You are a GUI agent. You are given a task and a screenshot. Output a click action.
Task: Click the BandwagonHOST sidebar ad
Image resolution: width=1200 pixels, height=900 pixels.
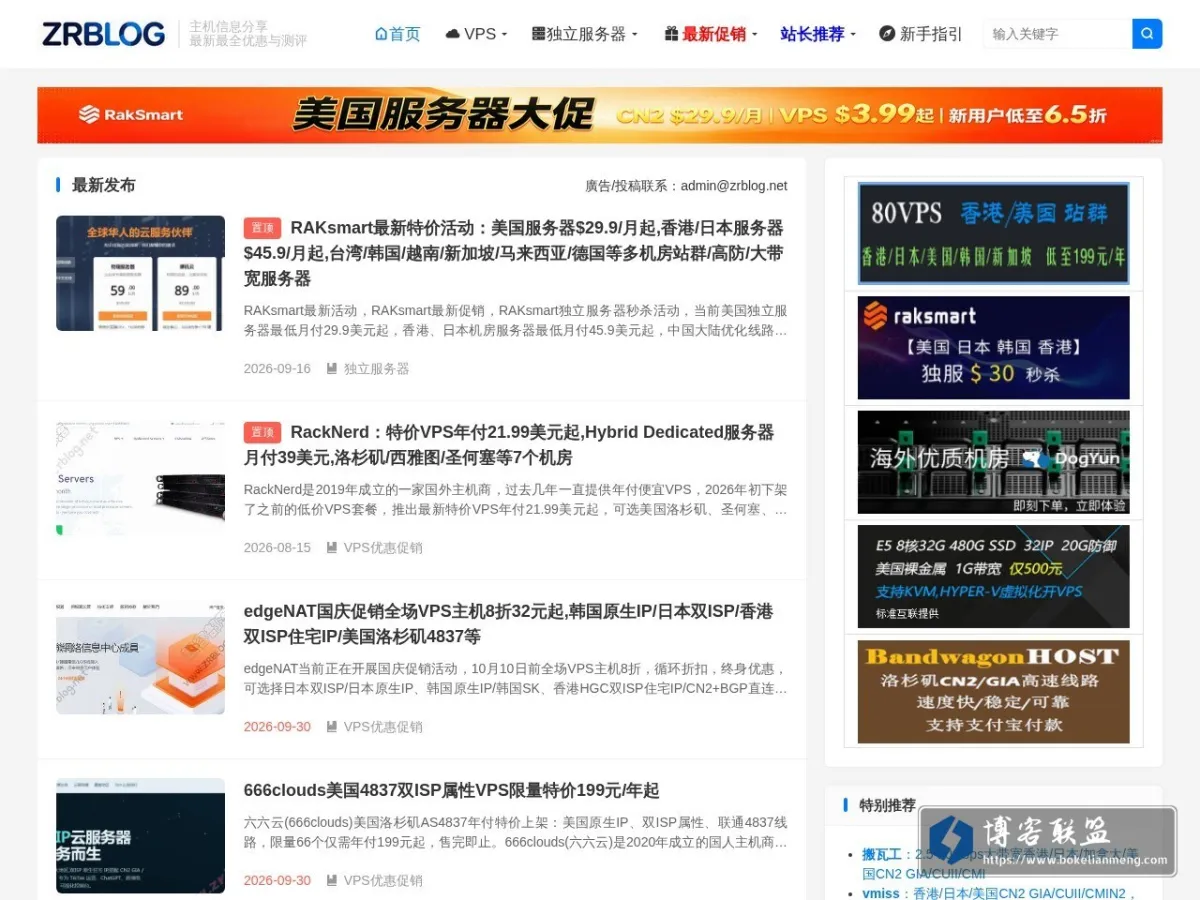[x=993, y=691]
